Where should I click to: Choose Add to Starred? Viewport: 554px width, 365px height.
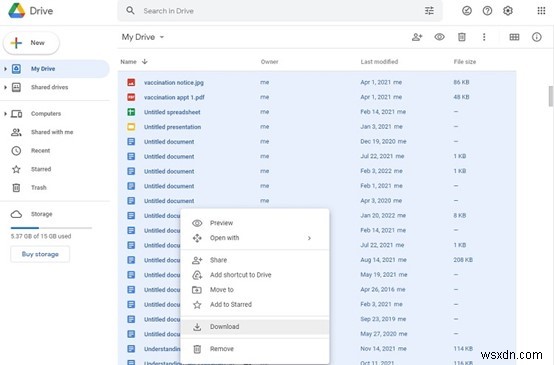(255, 305)
